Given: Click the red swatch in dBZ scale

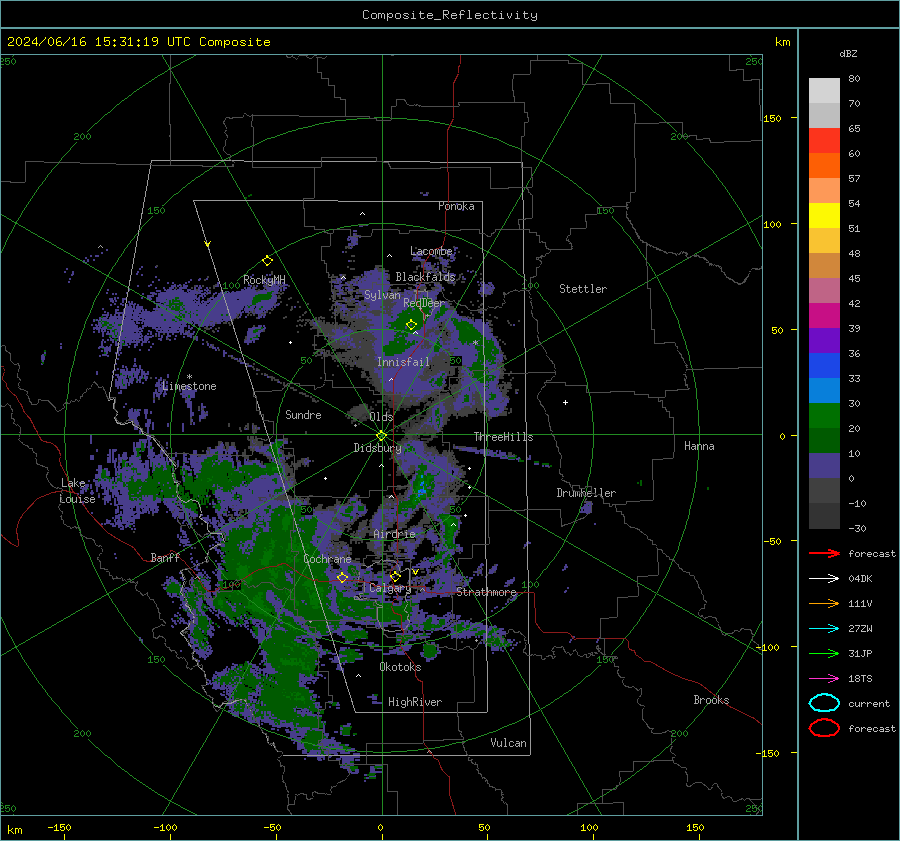Looking at the screenshot, I should pyautogui.click(x=824, y=140).
